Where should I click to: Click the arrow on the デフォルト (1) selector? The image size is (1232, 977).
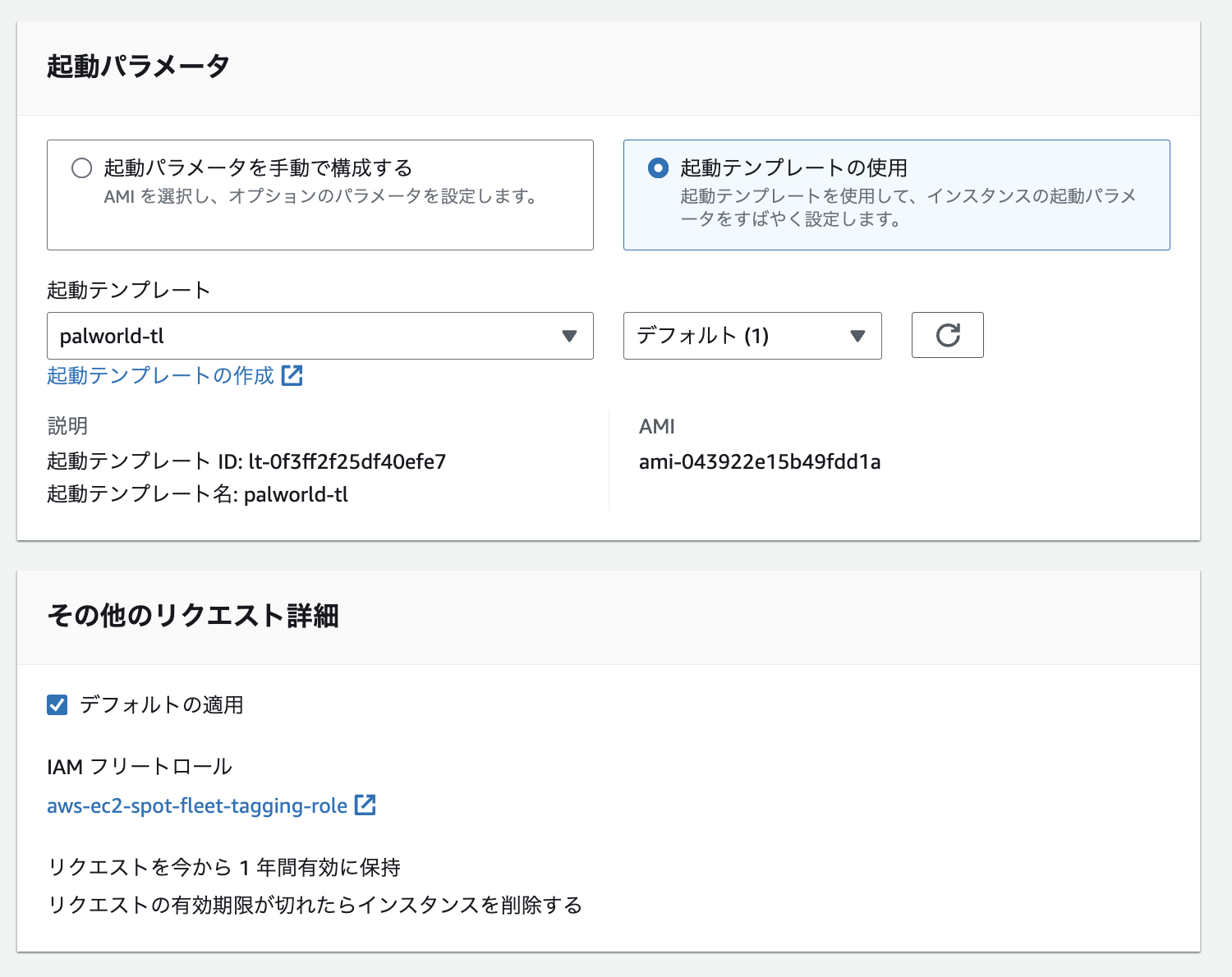pos(857,336)
